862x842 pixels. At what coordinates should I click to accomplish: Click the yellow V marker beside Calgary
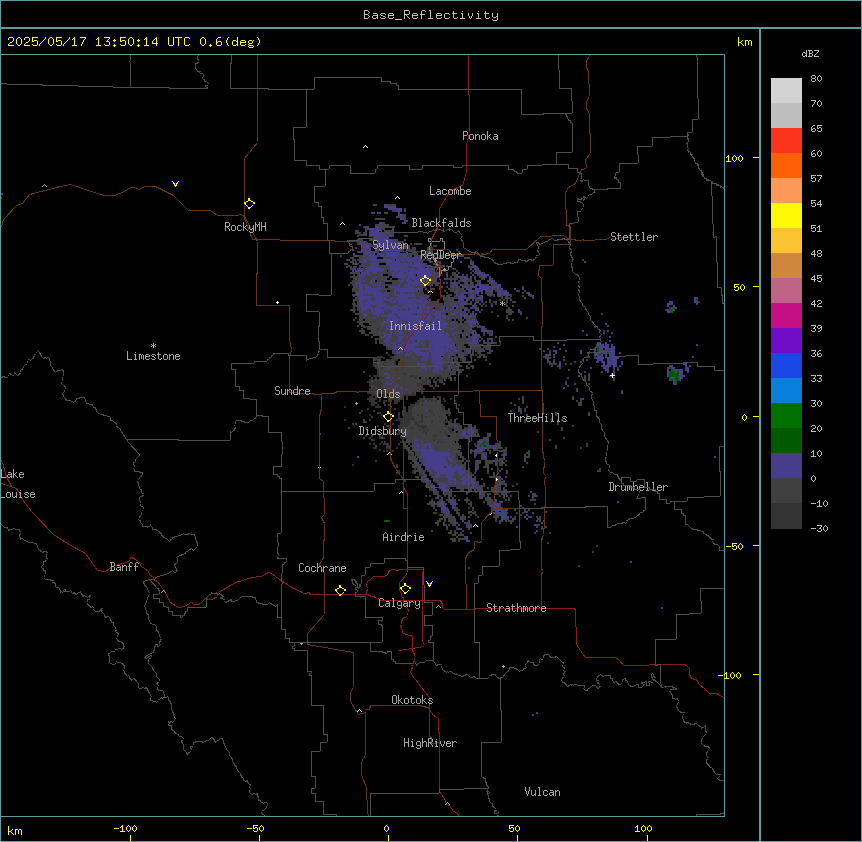429,584
